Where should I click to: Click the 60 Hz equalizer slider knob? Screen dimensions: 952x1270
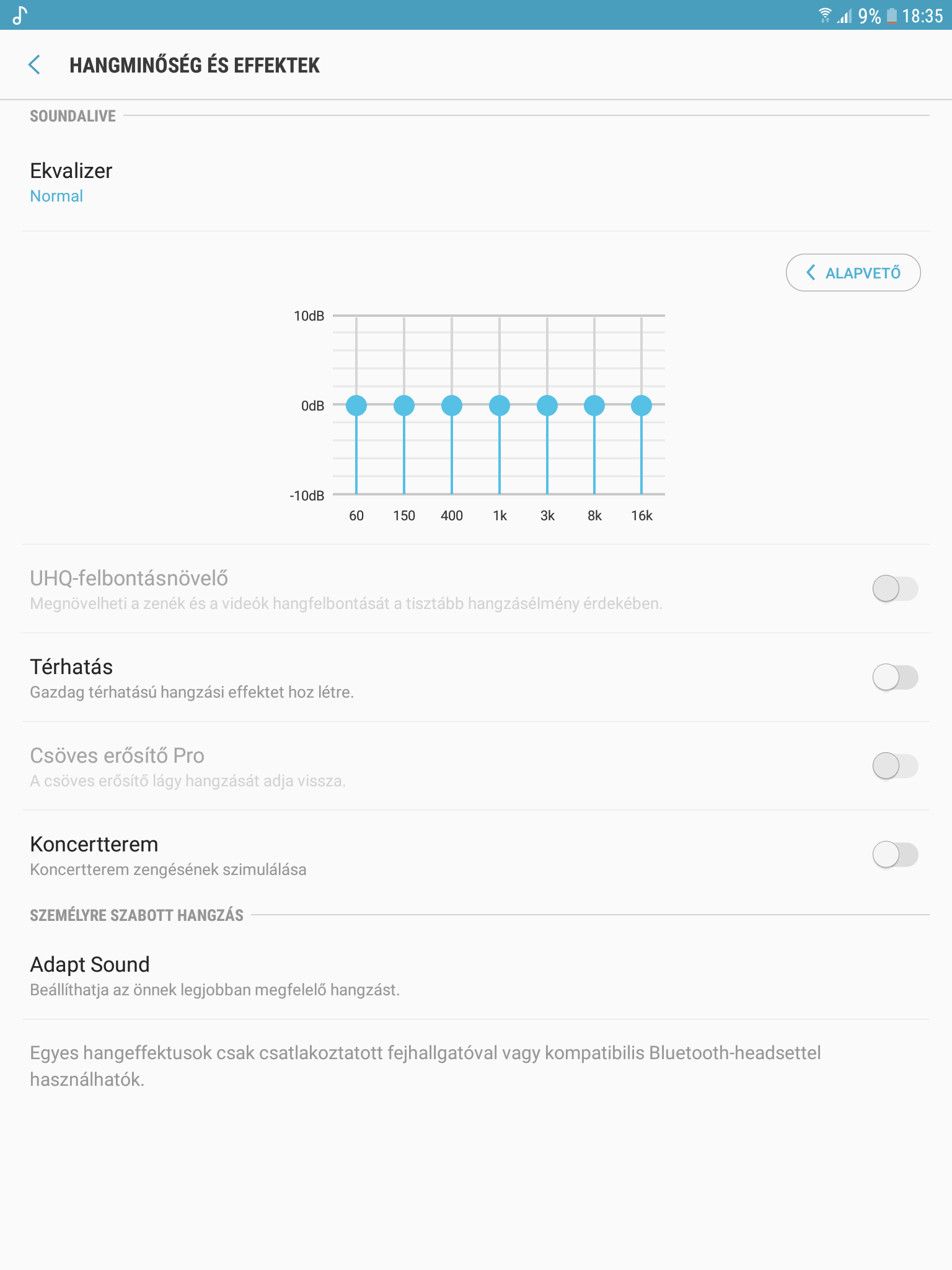(356, 406)
